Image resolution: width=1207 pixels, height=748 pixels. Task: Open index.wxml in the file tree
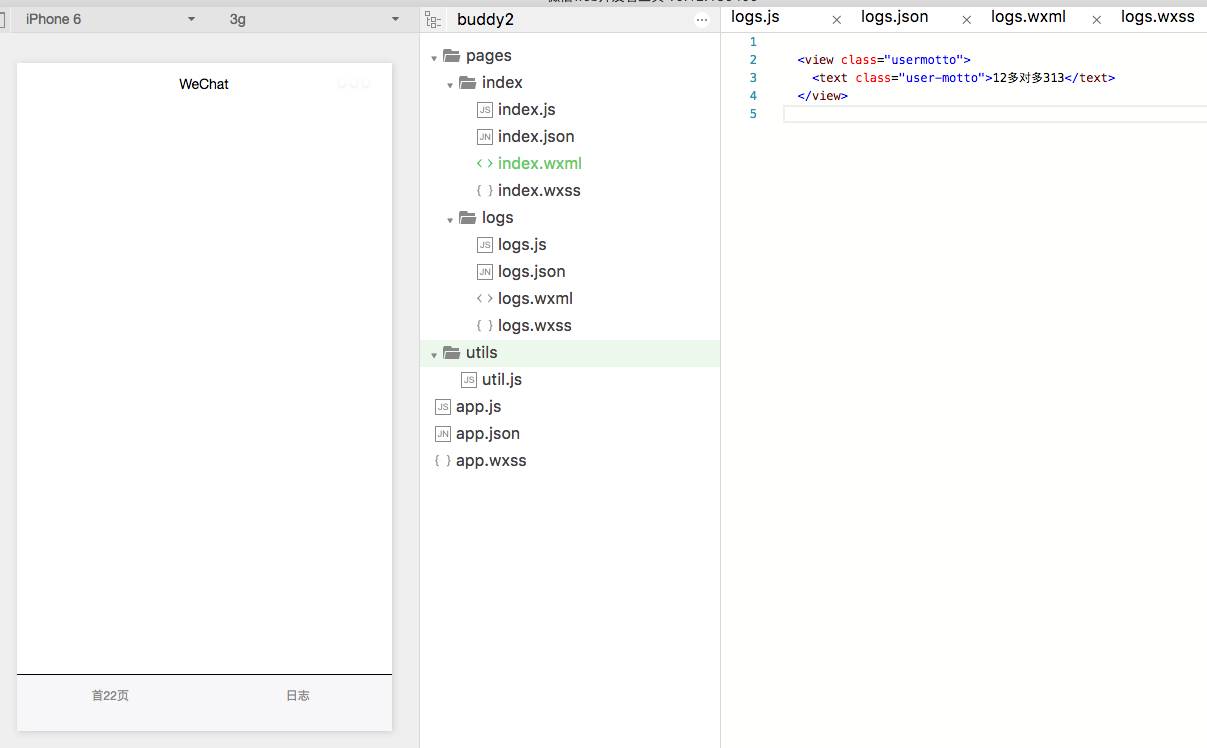pyautogui.click(x=539, y=164)
